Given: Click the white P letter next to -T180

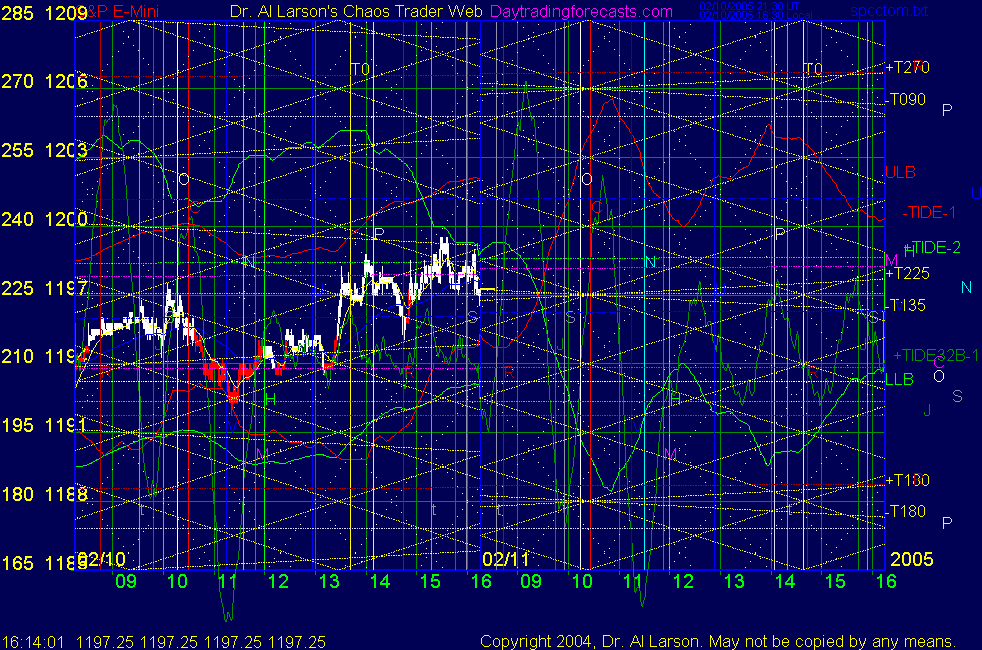Looking at the screenshot, I should point(947,522).
